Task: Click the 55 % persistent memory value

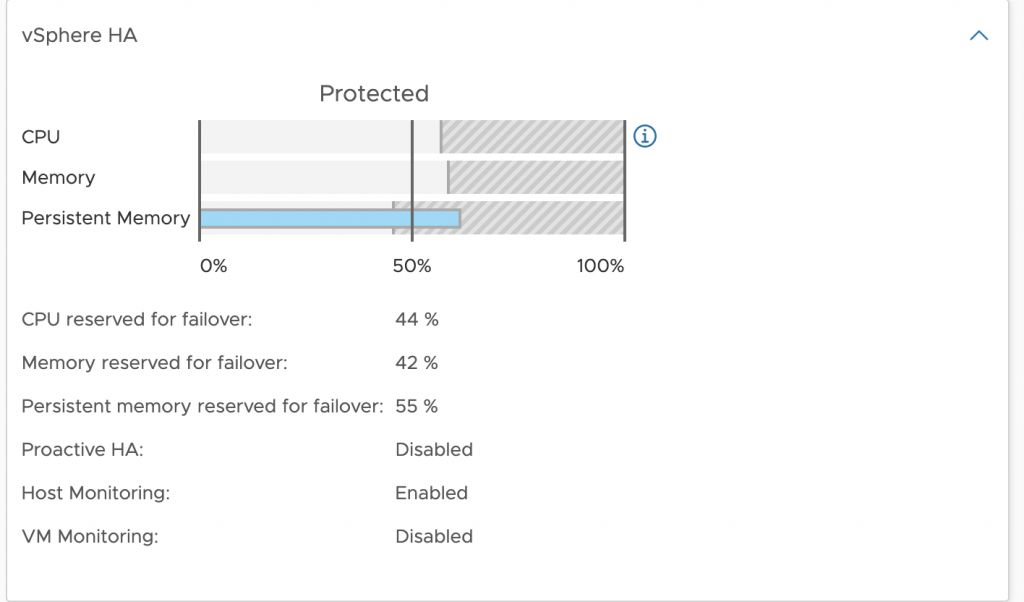Action: (417, 406)
